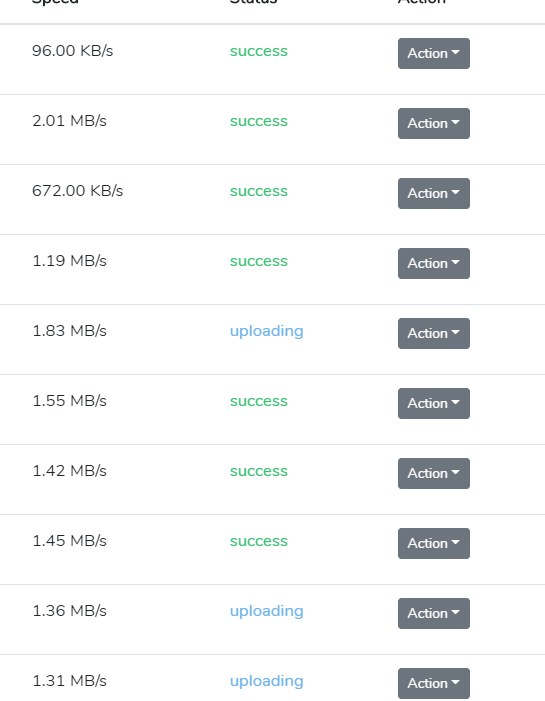Expand Action dropdown for 1.55 MB/s row

pyautogui.click(x=434, y=403)
